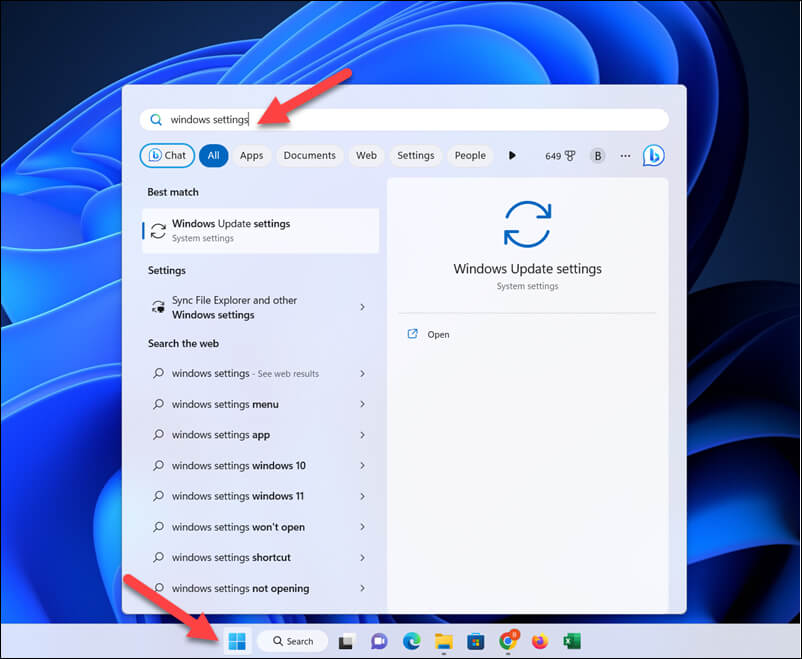The image size is (802, 659).
Task: Click the 'Settings' section heading
Action: [x=167, y=271]
